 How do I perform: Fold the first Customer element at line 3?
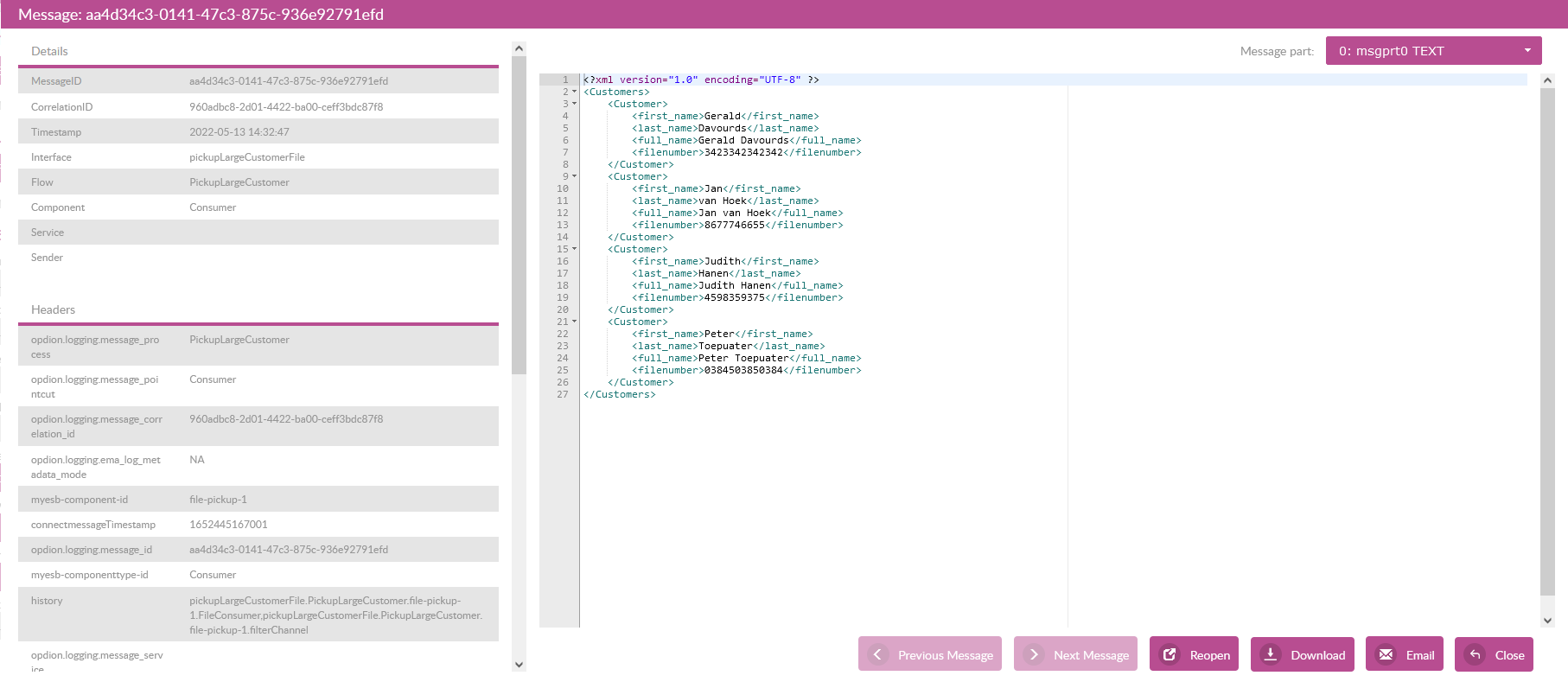(x=574, y=104)
